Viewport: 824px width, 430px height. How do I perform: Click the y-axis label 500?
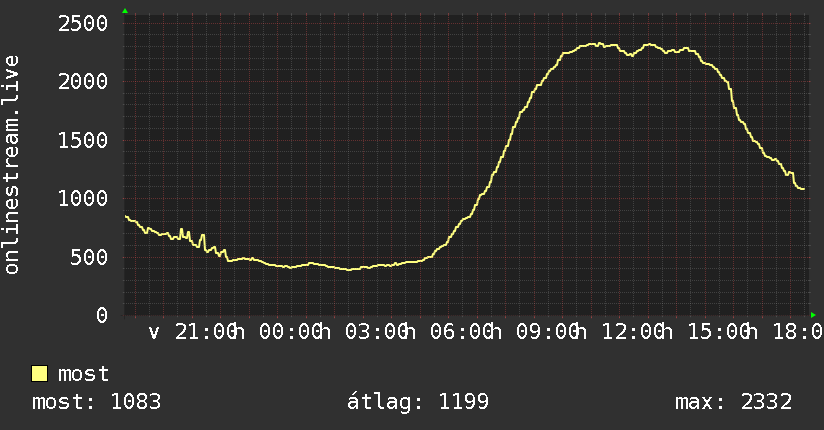point(89,258)
